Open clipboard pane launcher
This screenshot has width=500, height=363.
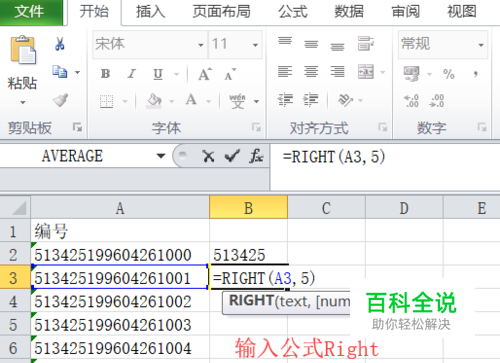pyautogui.click(x=77, y=127)
